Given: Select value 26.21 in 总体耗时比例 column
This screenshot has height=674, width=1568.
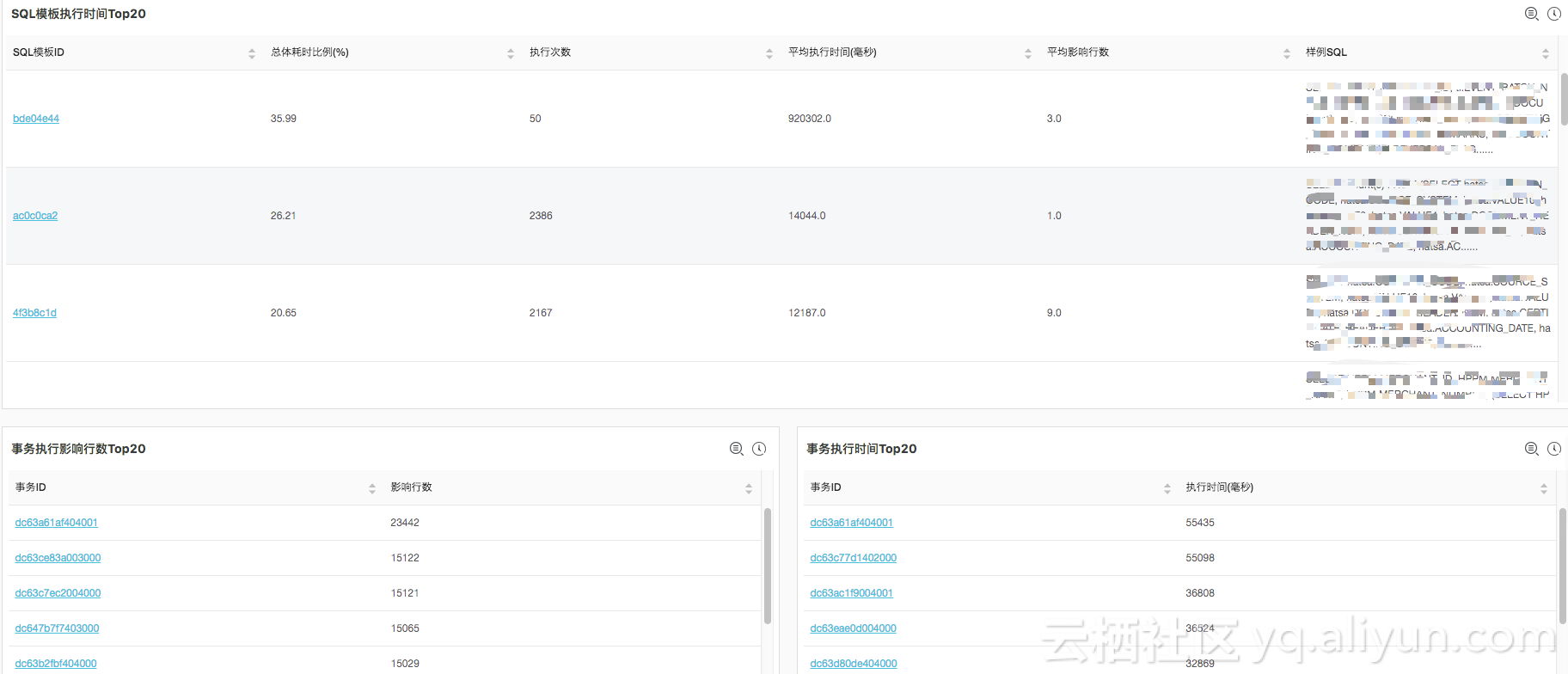Looking at the screenshot, I should [284, 216].
